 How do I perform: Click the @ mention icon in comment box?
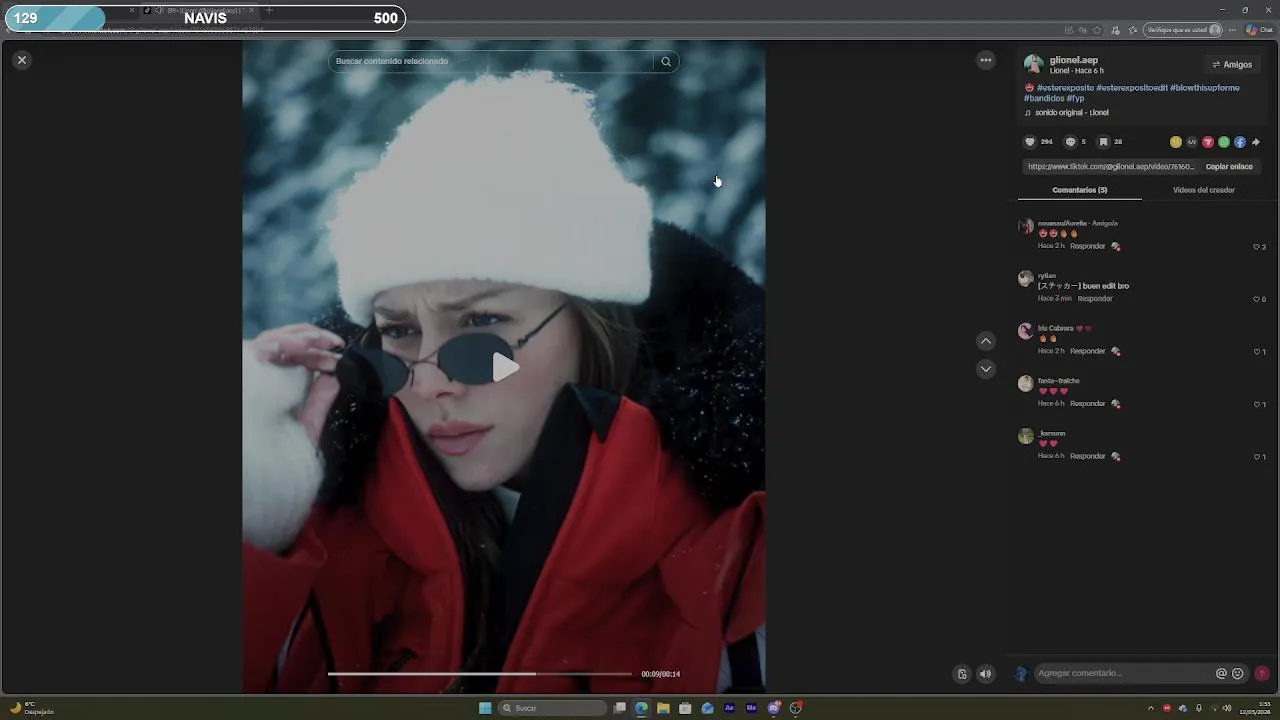1221,674
